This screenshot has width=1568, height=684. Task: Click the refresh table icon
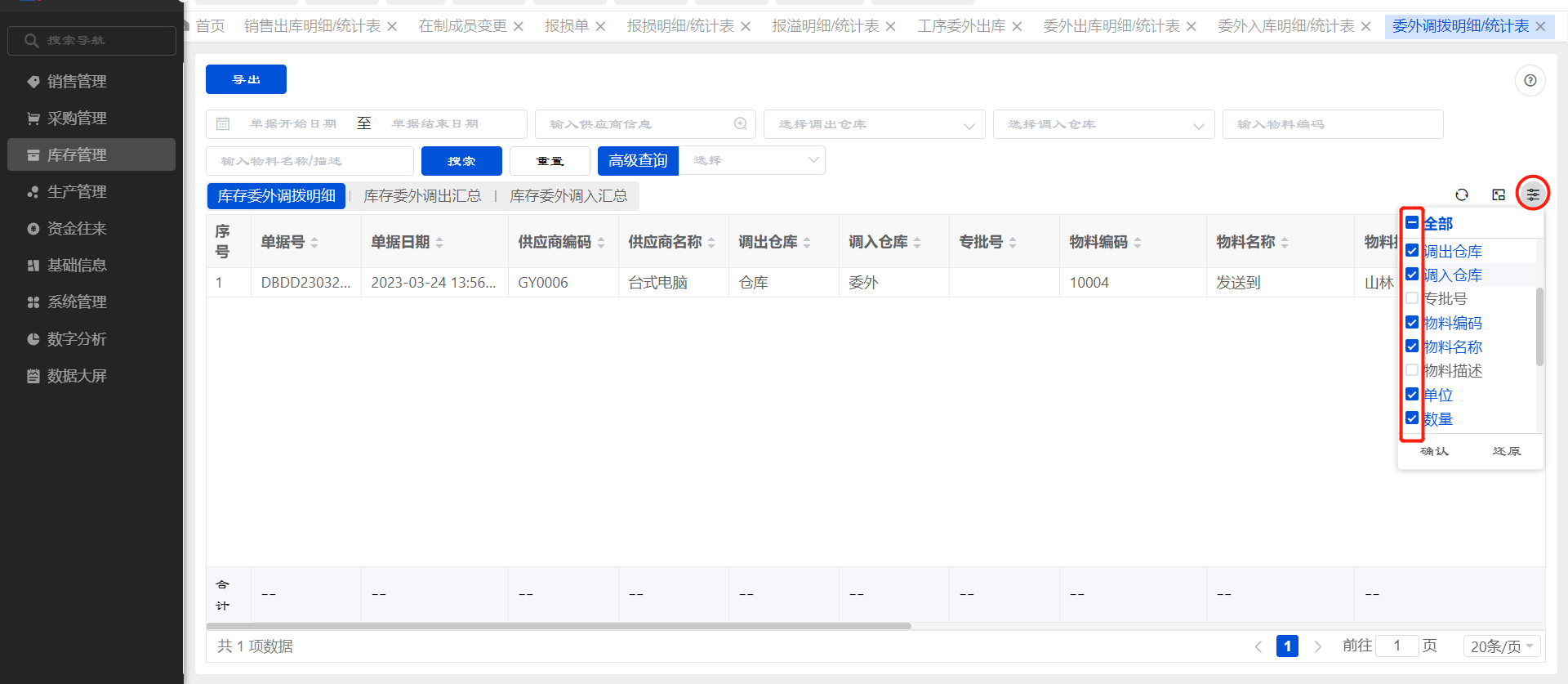[x=1462, y=194]
